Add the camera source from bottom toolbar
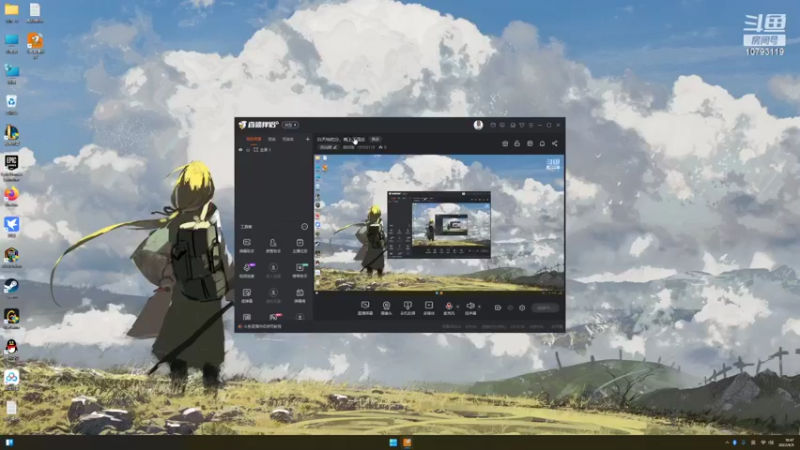 pos(386,307)
